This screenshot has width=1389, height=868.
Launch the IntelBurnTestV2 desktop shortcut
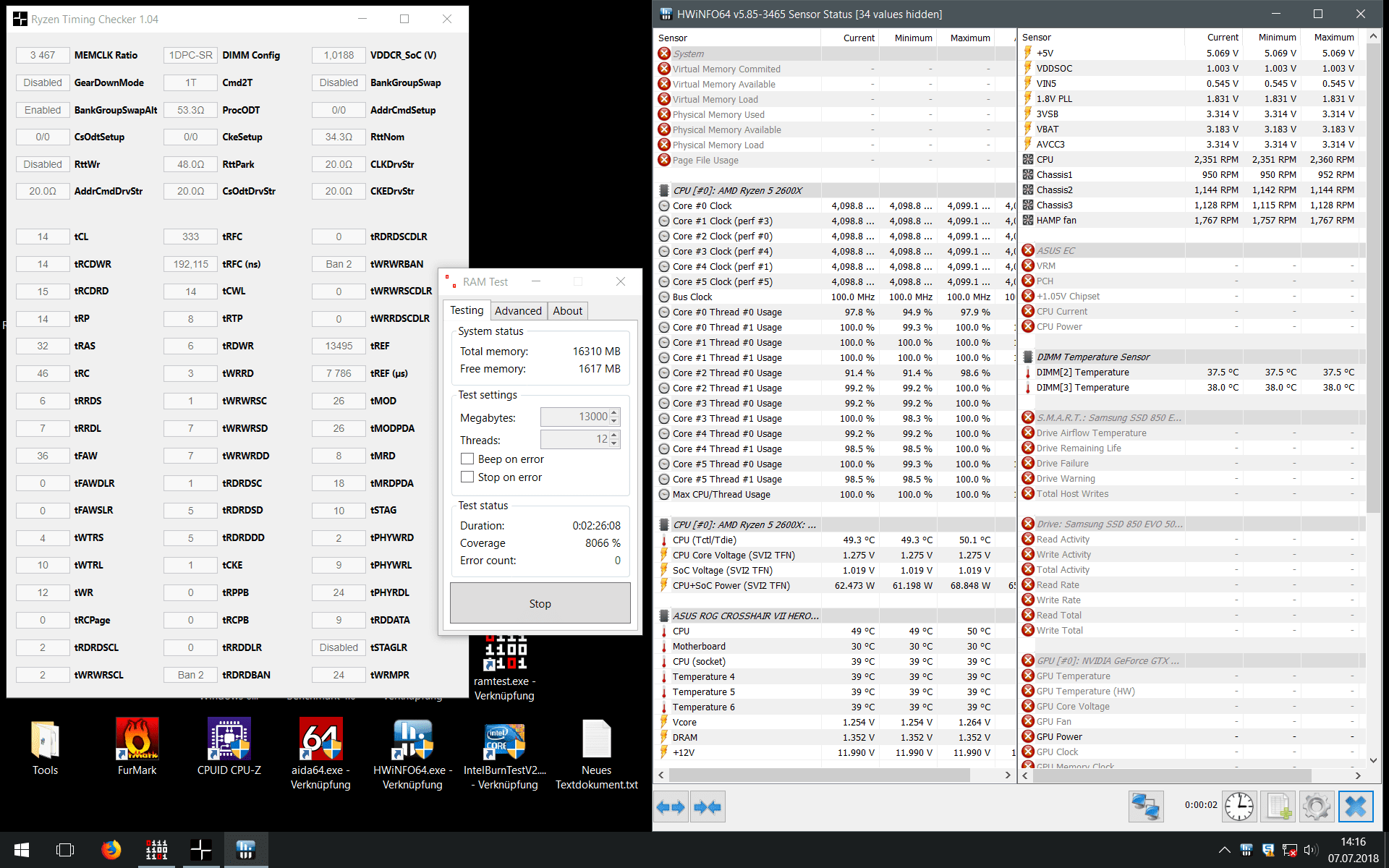pos(505,755)
